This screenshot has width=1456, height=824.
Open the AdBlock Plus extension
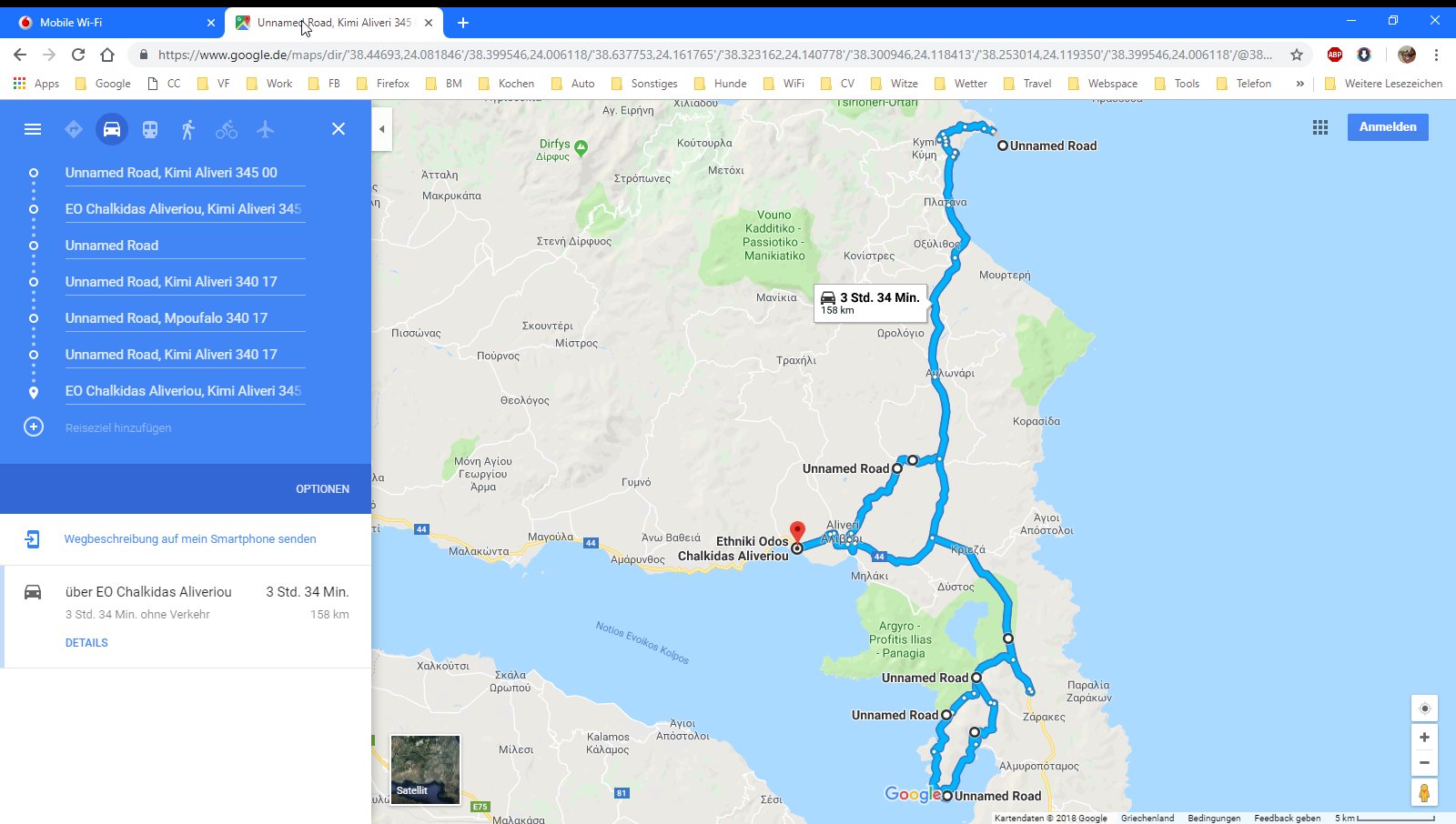pyautogui.click(x=1335, y=55)
